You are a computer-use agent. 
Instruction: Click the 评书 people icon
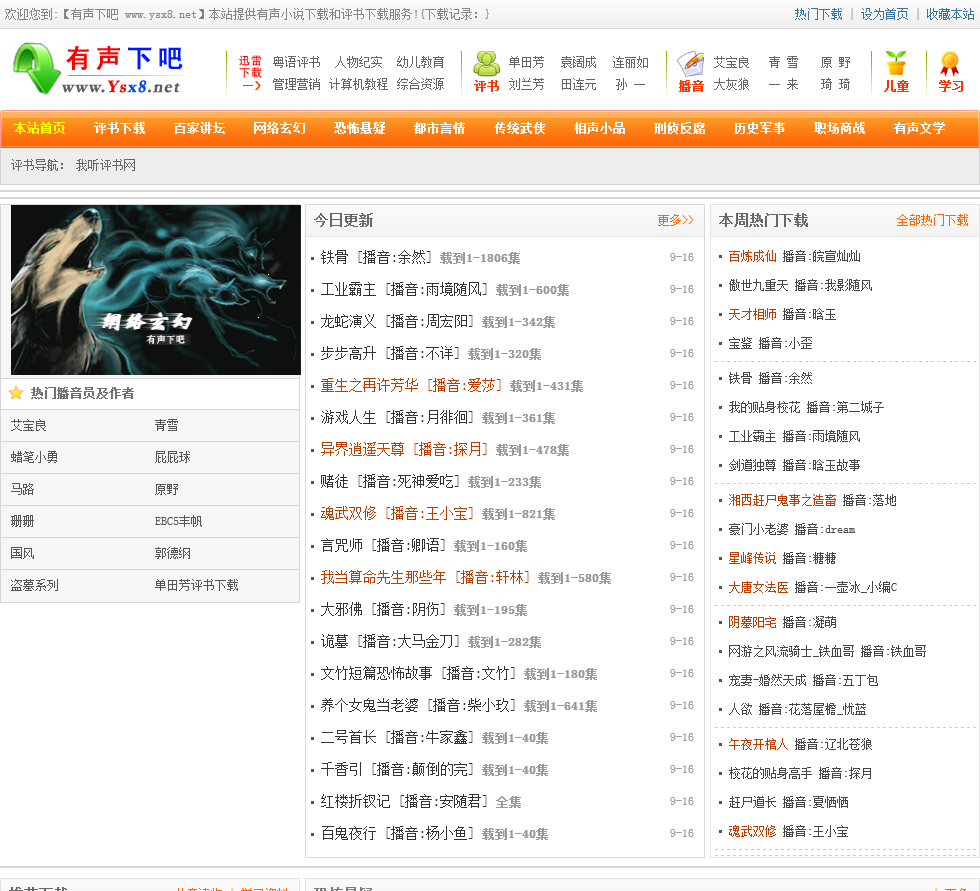[486, 64]
